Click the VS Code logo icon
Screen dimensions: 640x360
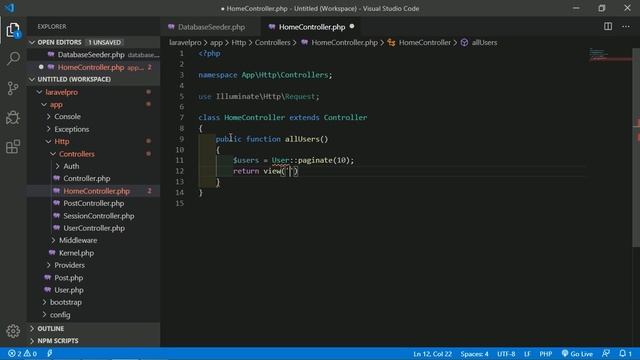tap(9, 8)
